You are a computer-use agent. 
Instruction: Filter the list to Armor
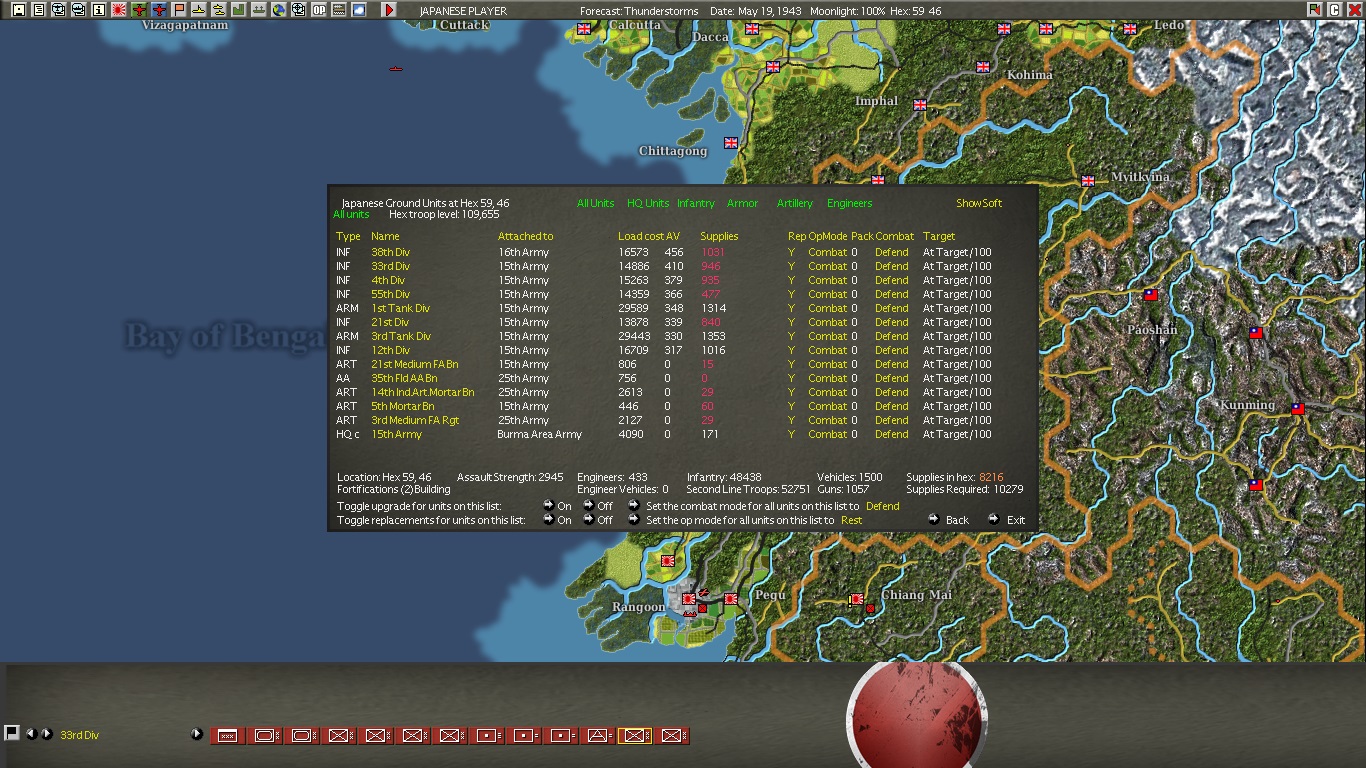743,204
